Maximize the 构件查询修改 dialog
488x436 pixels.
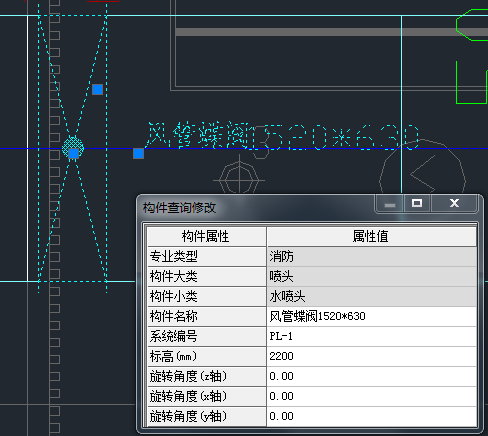pyautogui.click(x=417, y=203)
